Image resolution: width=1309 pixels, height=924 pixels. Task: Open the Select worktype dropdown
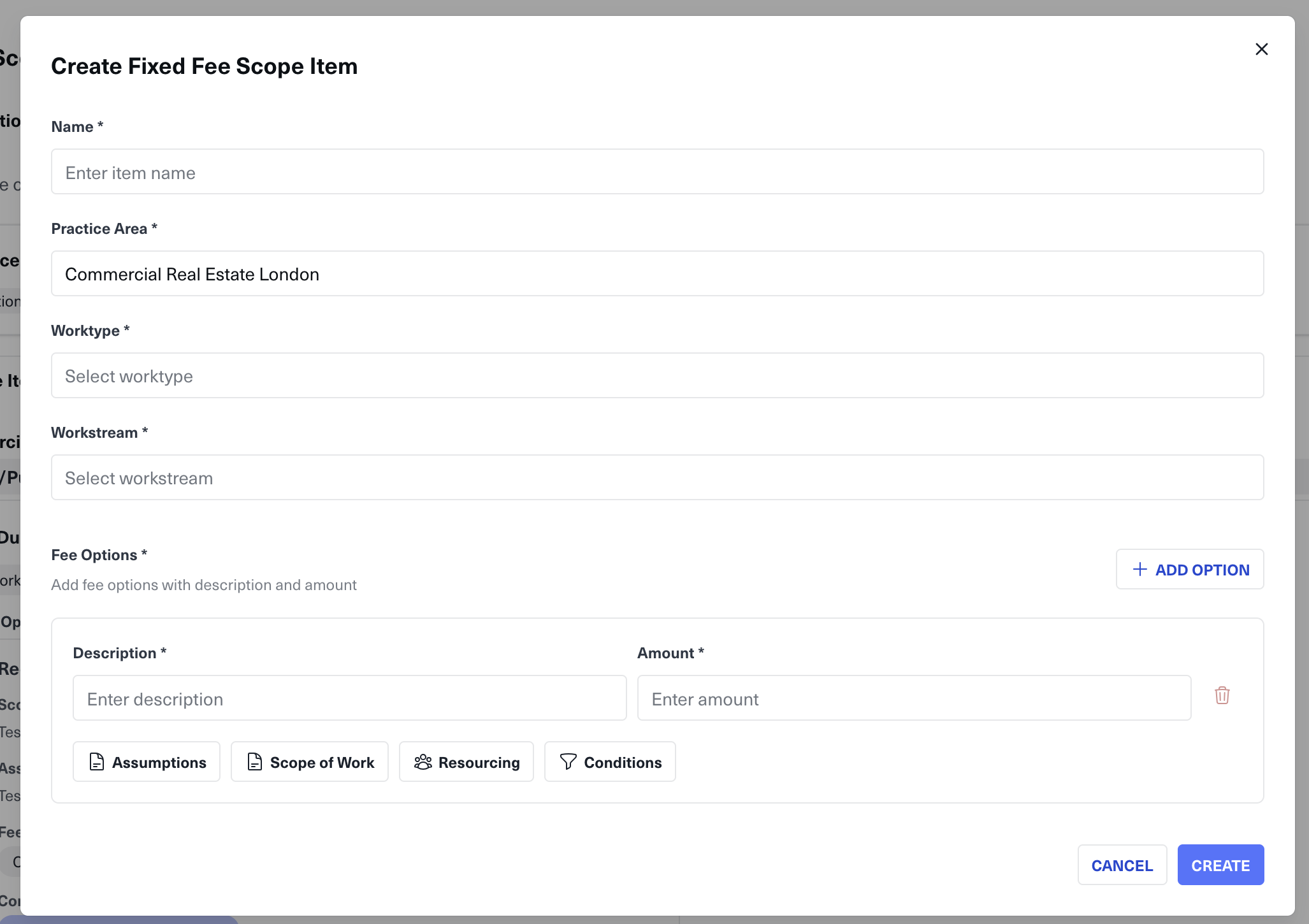click(657, 376)
